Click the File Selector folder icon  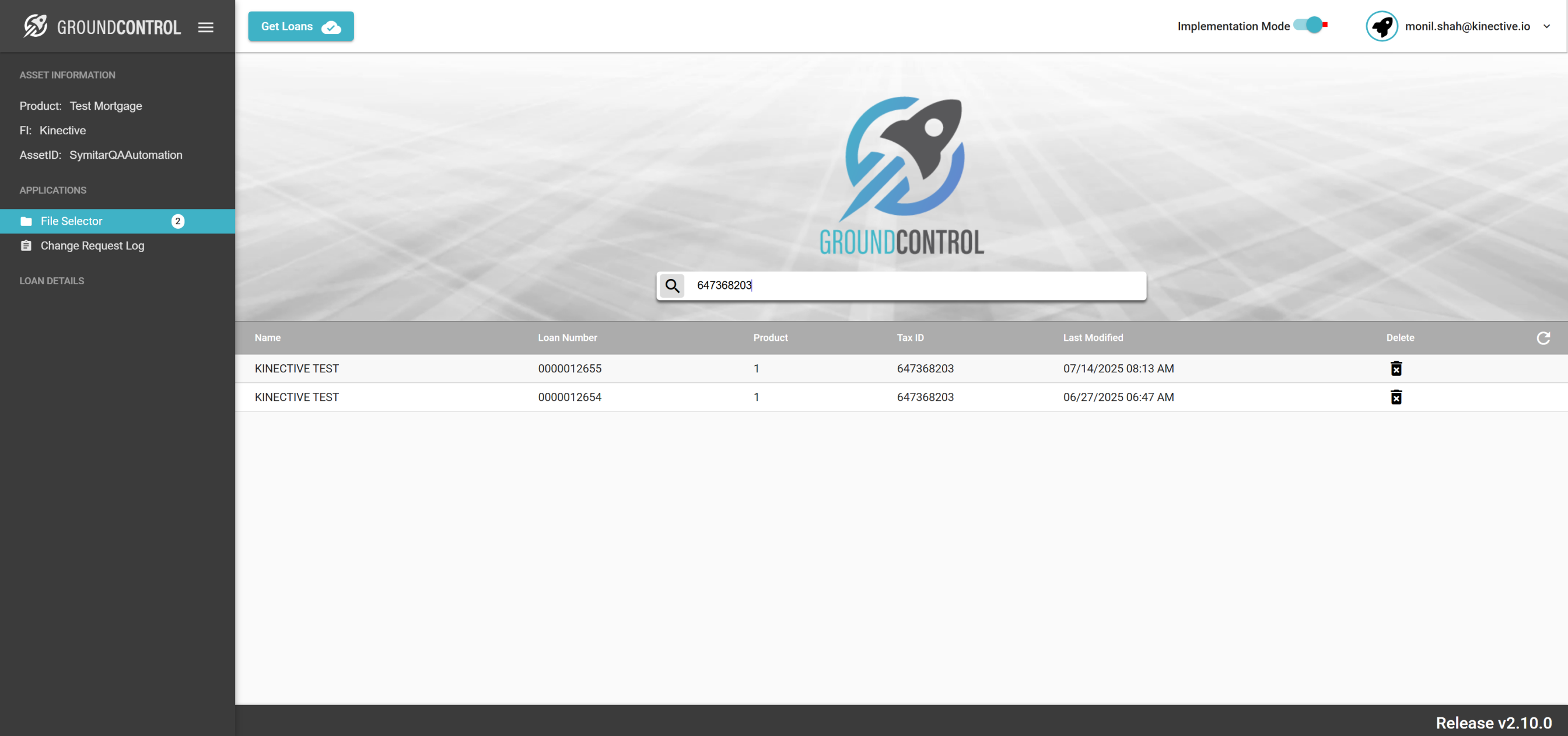tap(26, 221)
